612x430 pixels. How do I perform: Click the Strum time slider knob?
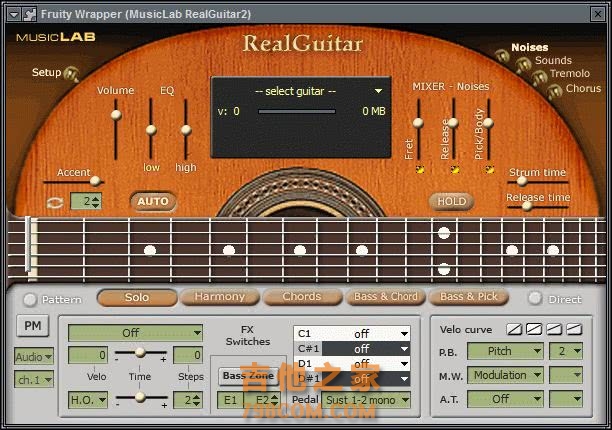pos(522,181)
